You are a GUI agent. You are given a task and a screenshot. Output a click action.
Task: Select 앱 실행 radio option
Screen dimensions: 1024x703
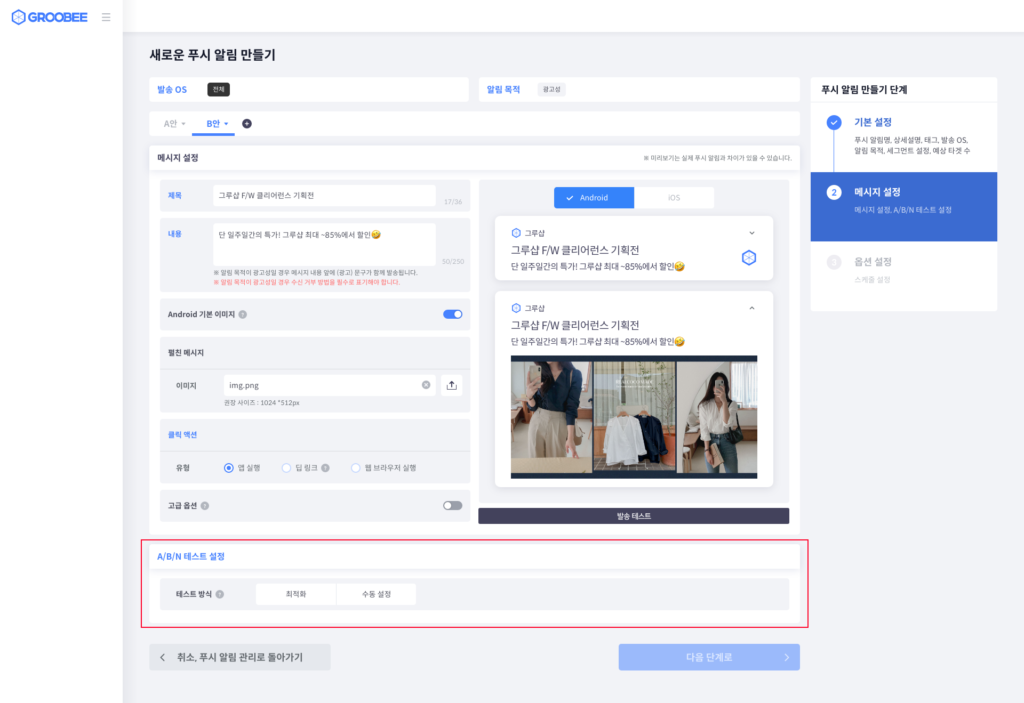coord(229,468)
